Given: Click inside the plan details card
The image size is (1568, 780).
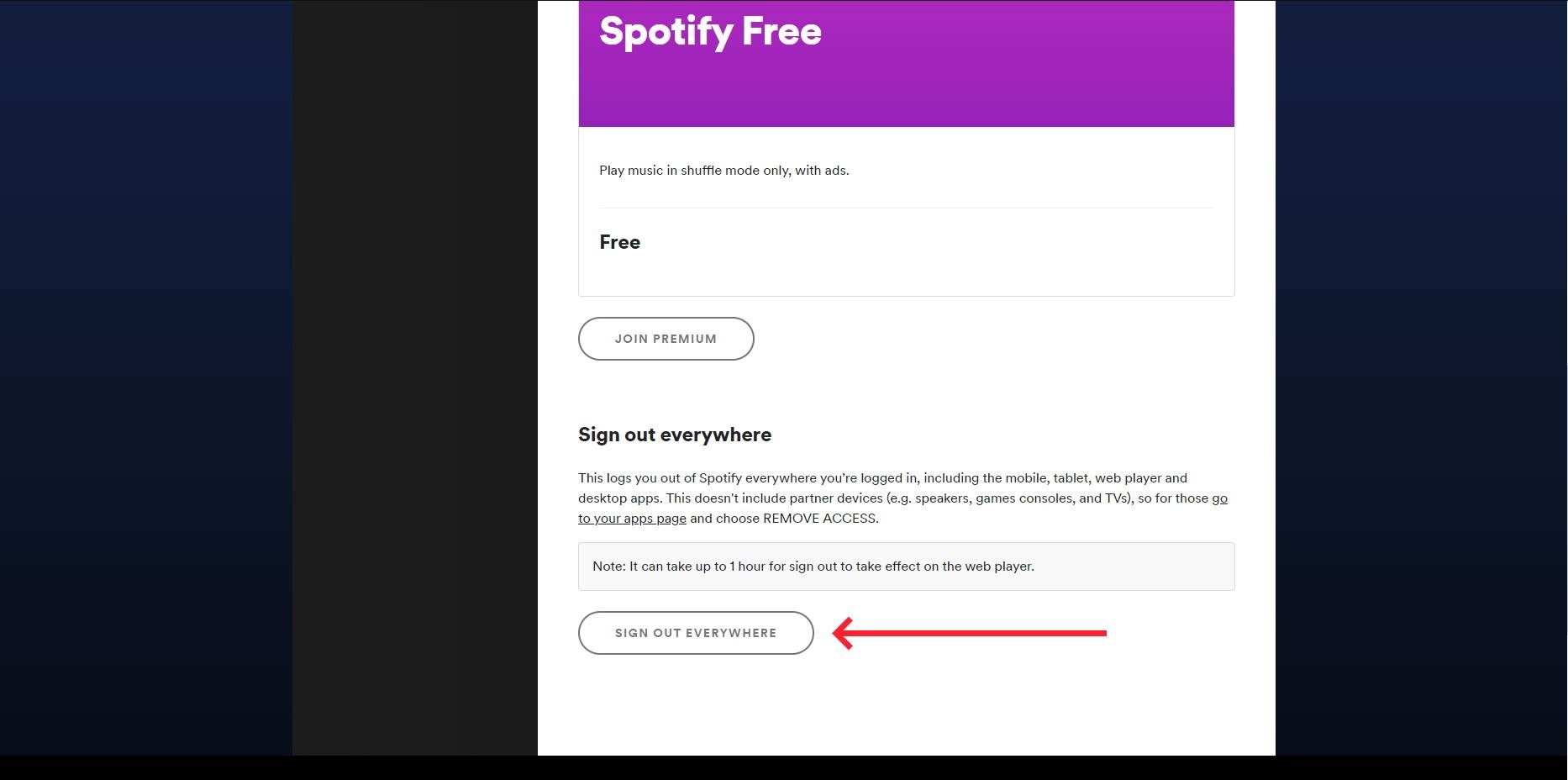Looking at the screenshot, I should pyautogui.click(x=906, y=210).
